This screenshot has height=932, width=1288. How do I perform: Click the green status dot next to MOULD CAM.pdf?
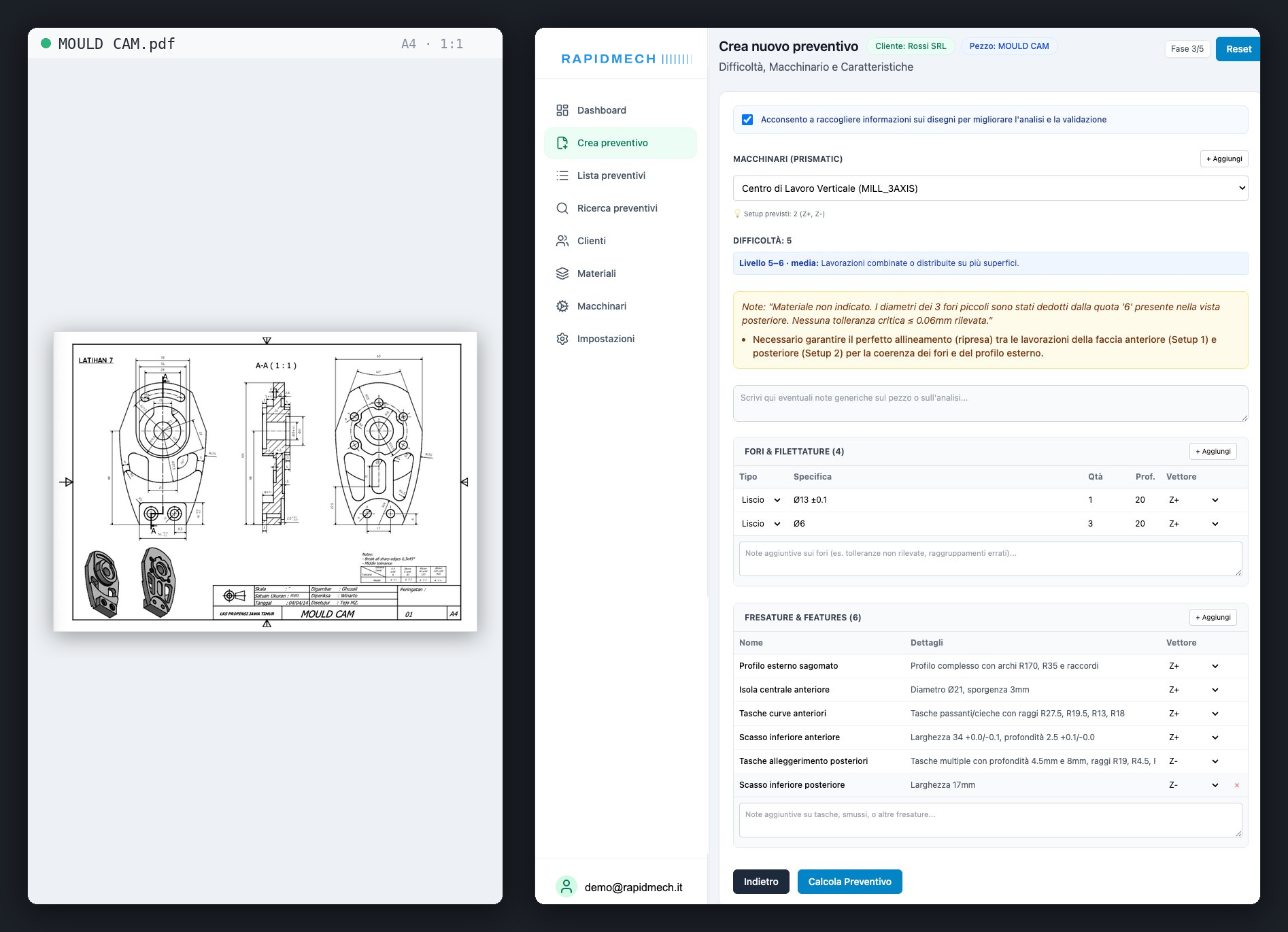(x=46, y=44)
